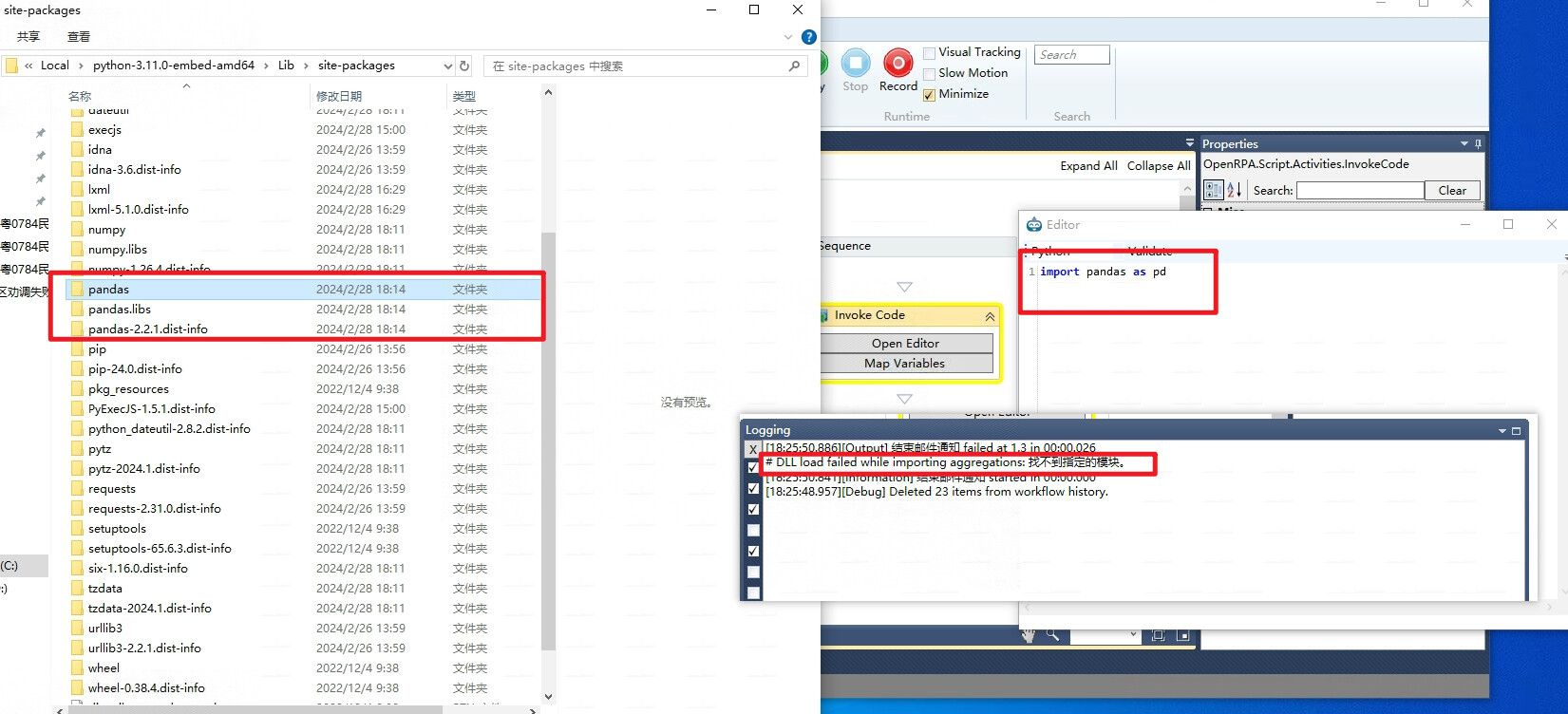The width and height of the screenshot is (1568, 714).
Task: Click the X clear icon in Logging
Action: coord(753,448)
